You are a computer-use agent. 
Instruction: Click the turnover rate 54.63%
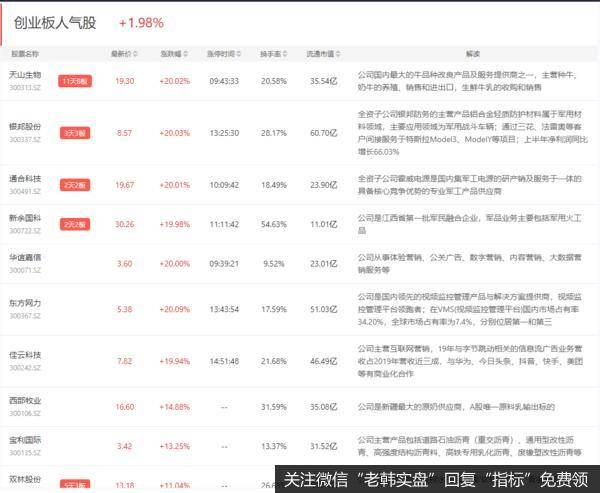tap(274, 224)
